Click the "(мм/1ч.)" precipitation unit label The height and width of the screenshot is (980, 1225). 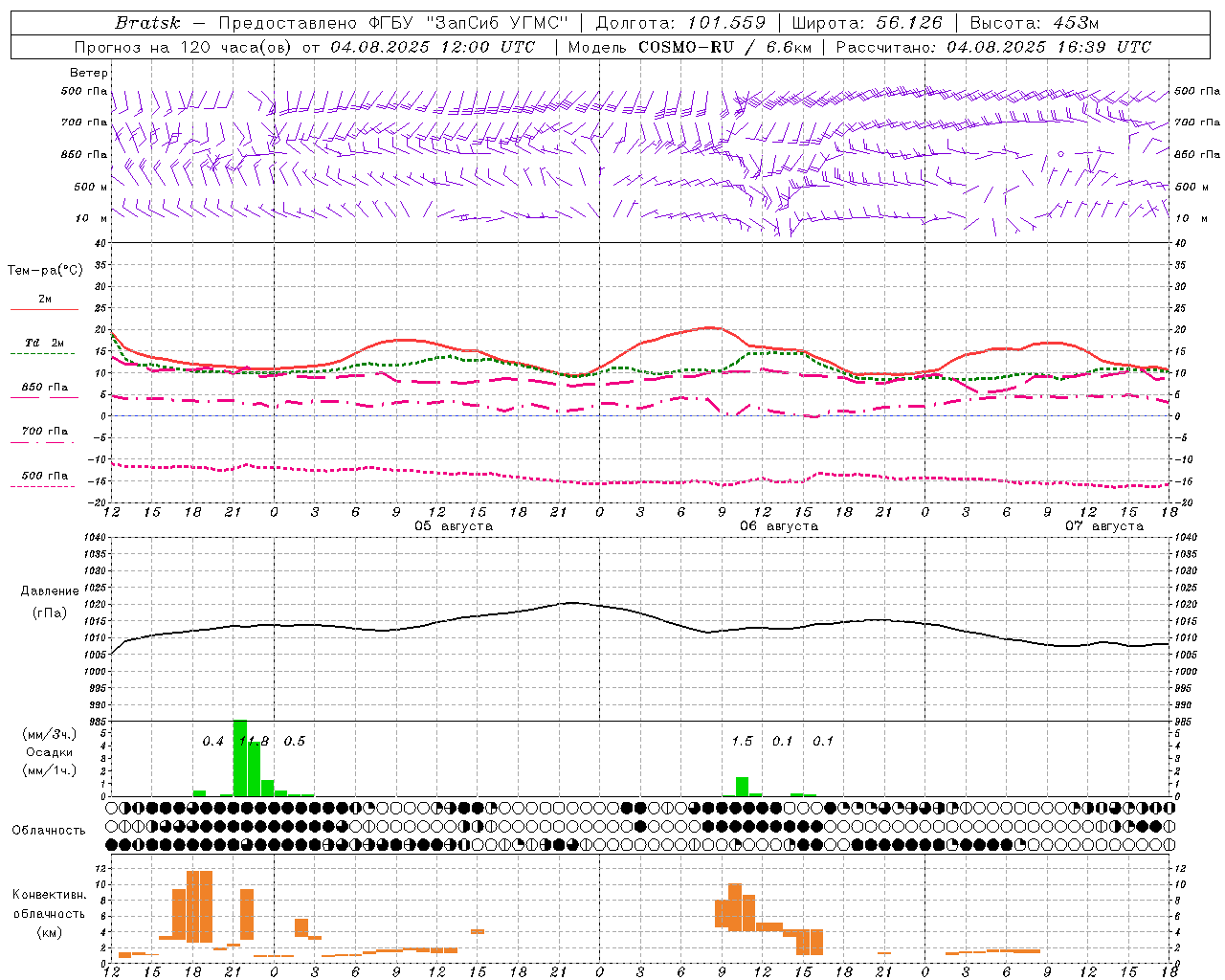click(x=50, y=770)
